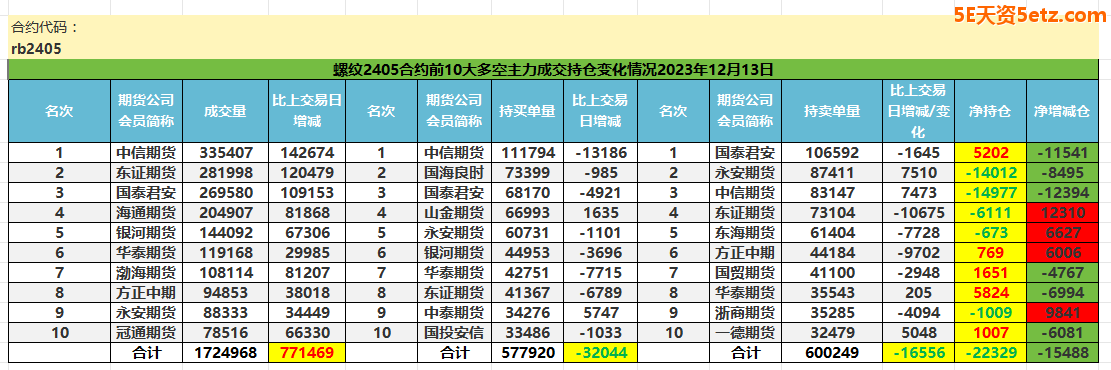Select the yellow net position cell 5202
The width and height of the screenshot is (1111, 370).
coord(990,152)
